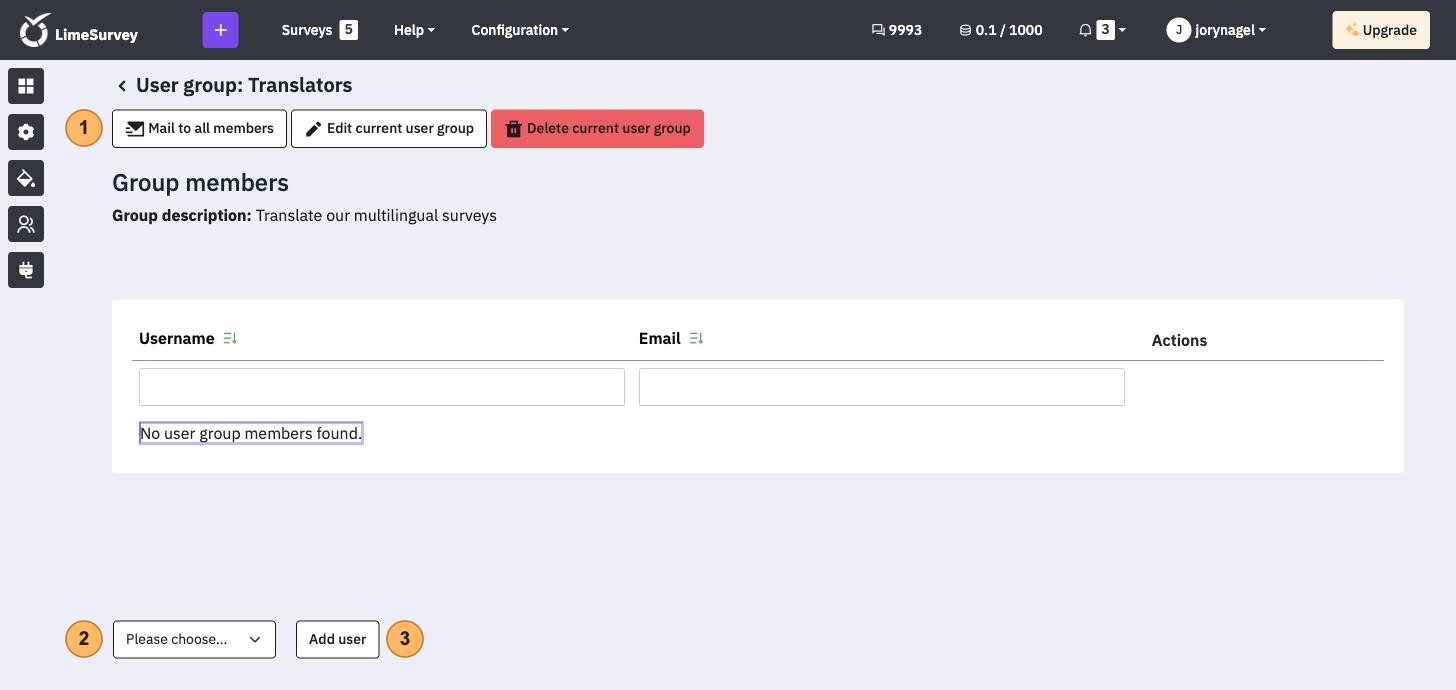The image size is (1456, 690).
Task: Click the LimeSurvey logo
Action: 79,30
